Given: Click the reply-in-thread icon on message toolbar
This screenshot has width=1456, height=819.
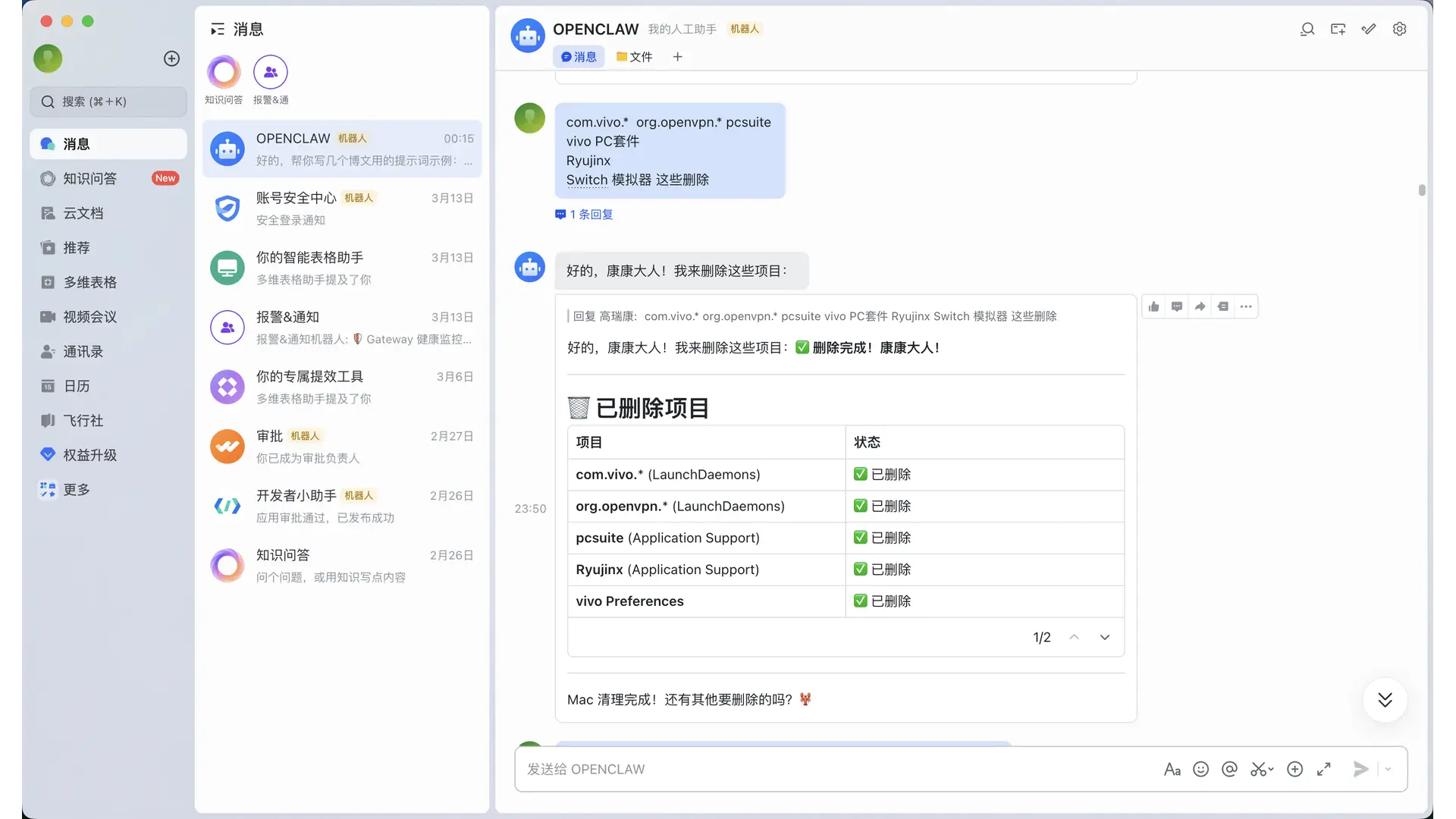Looking at the screenshot, I should coord(1177,306).
